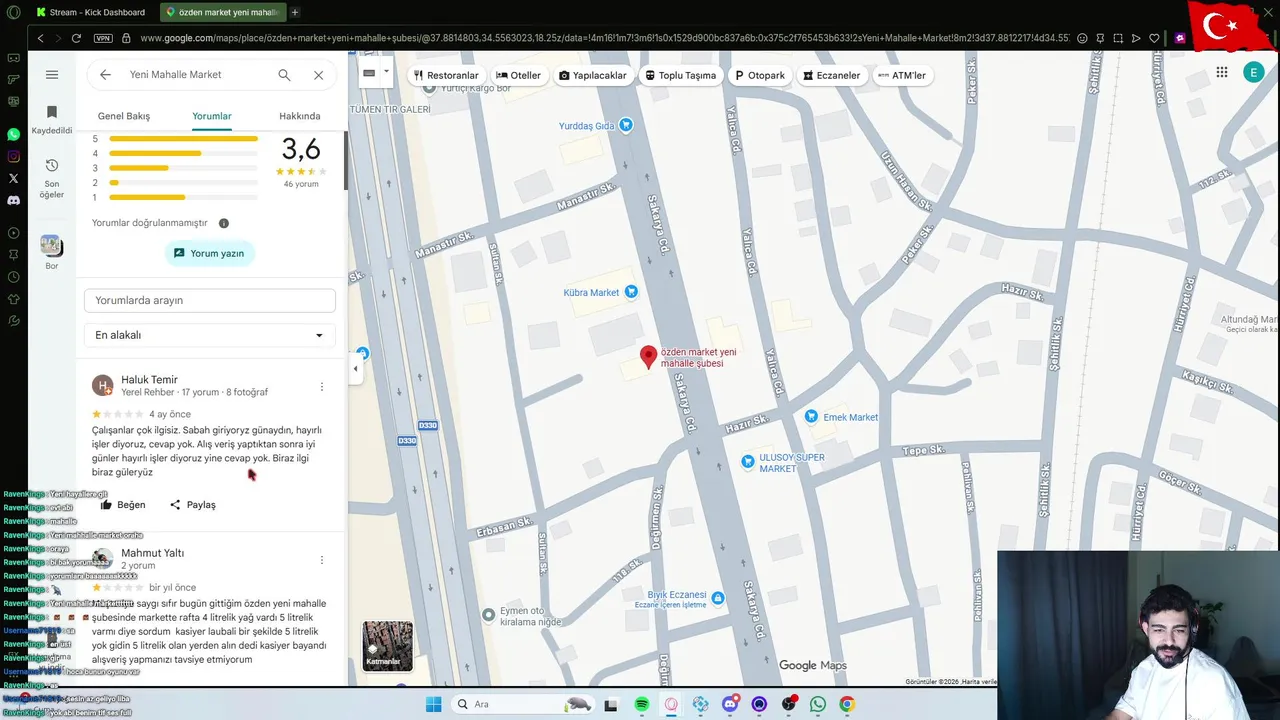Click the Yorum yazın button

tap(210, 253)
